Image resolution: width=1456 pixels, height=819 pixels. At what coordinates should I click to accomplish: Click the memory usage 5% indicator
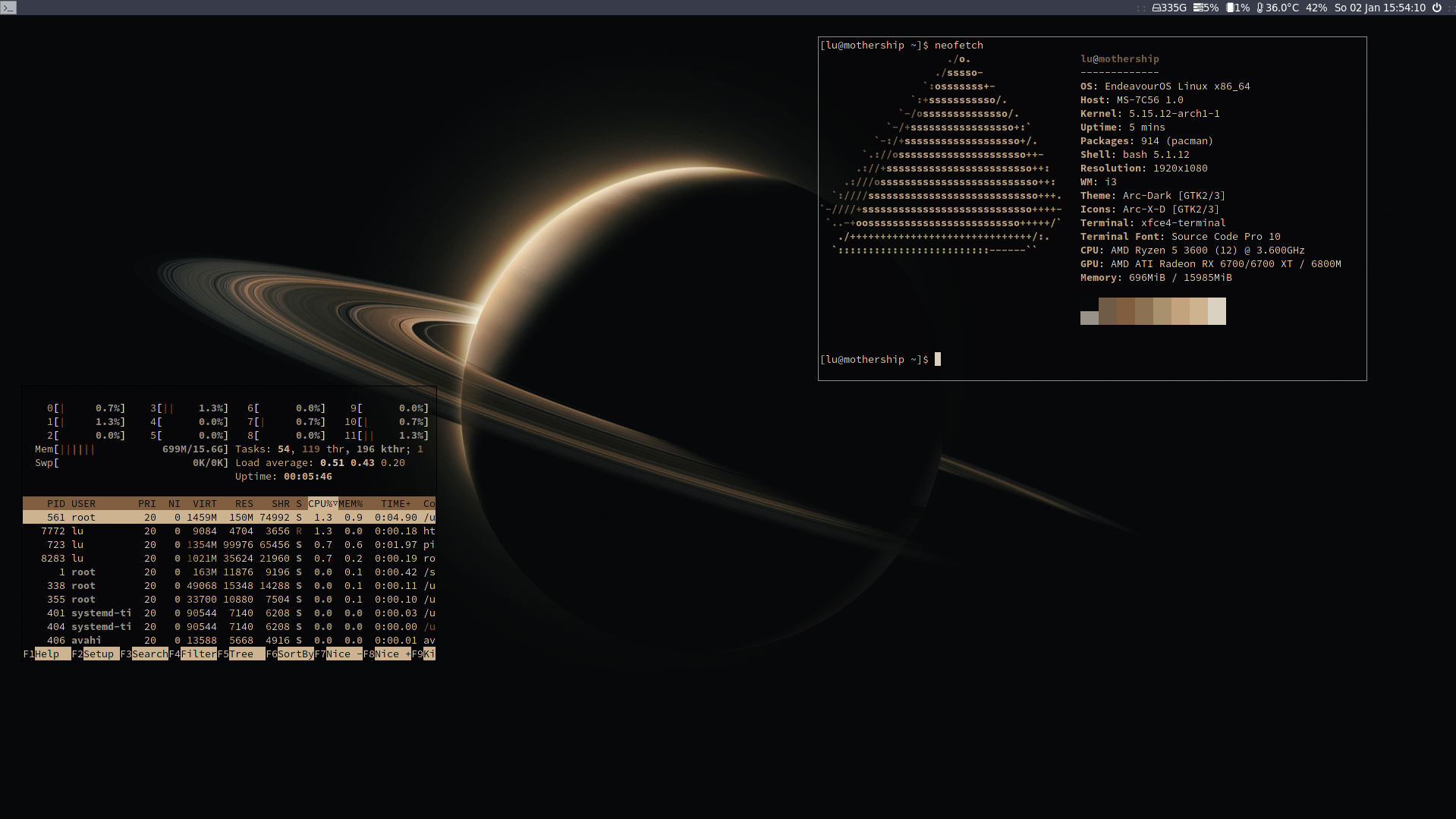point(1206,8)
